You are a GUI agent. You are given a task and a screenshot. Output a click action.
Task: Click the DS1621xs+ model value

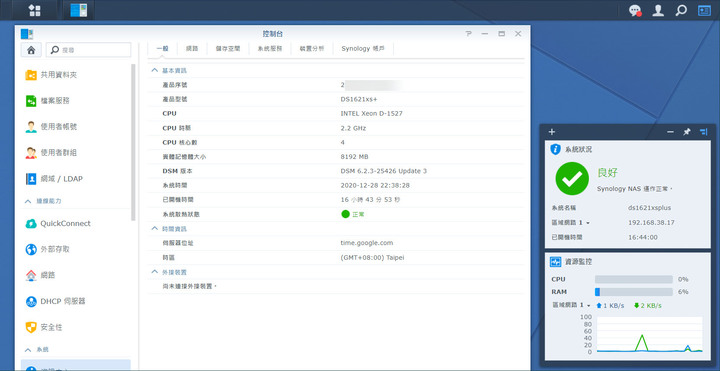359,99
